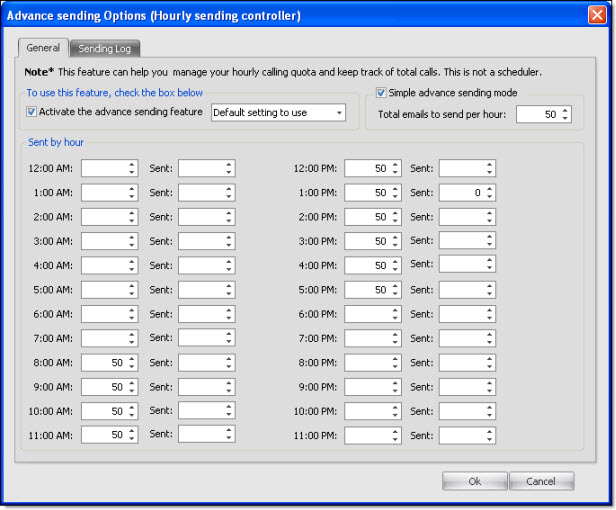Toggle Activate the advance sending feature checkbox
Screen dimensions: 616x510
click(x=31, y=112)
